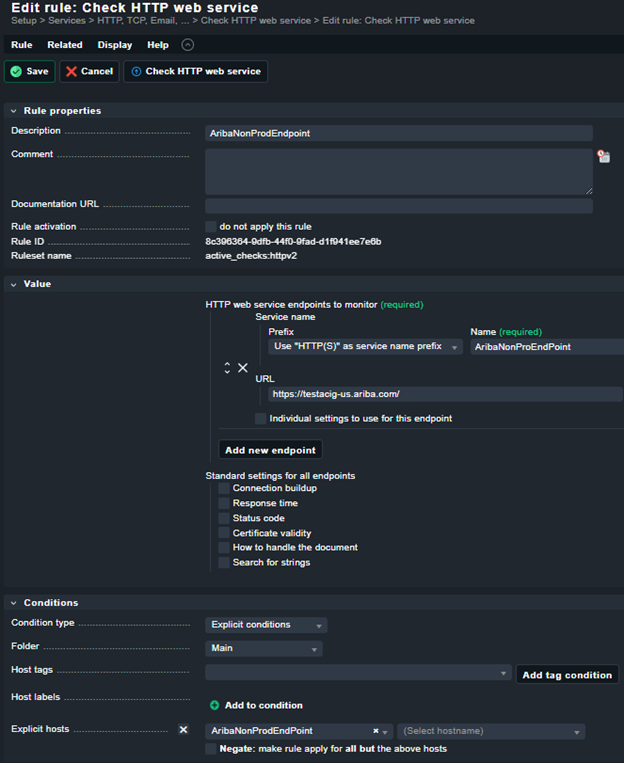
Task: Click the Add new endpoint button
Action: [270, 450]
